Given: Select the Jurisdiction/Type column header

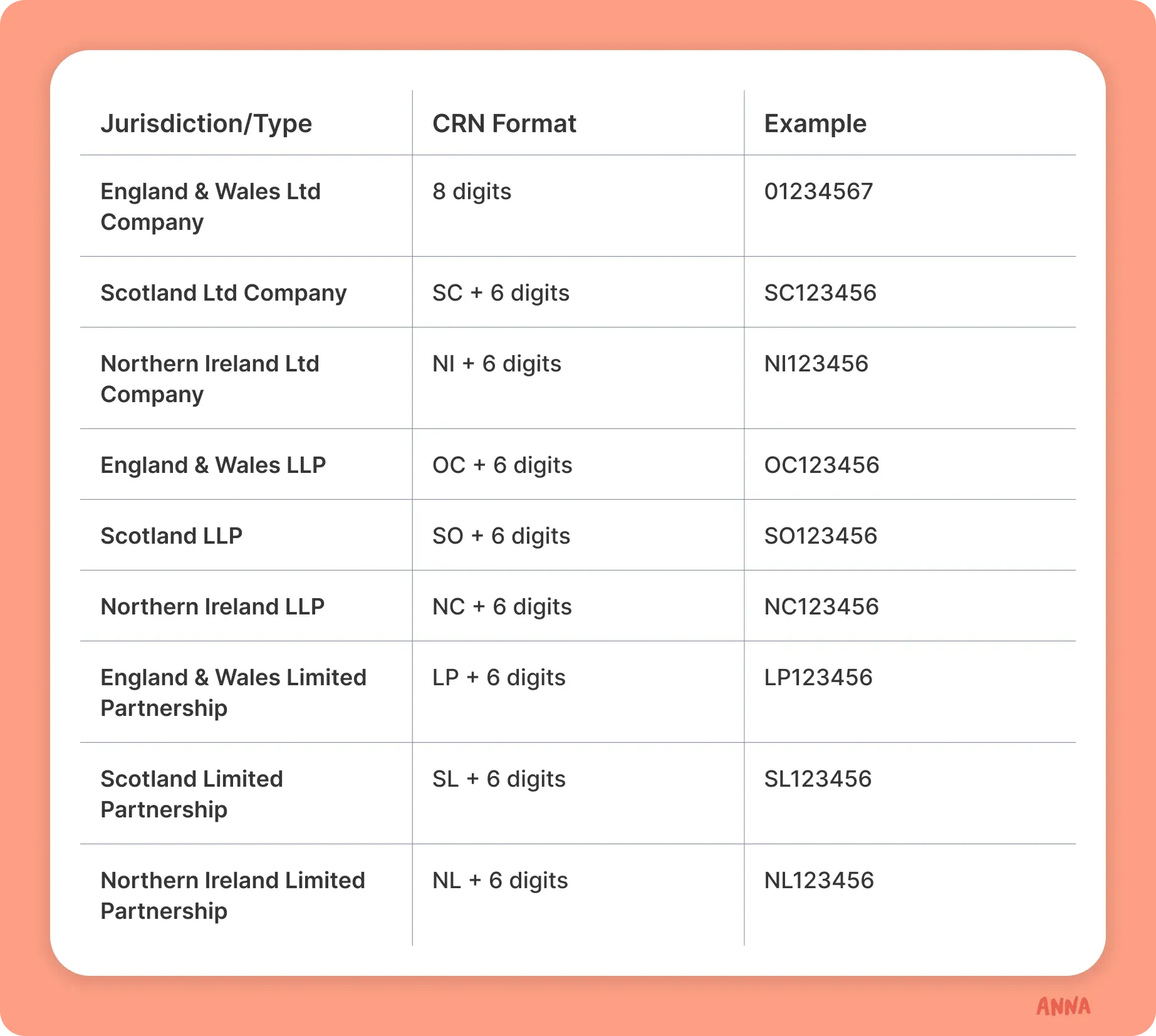Looking at the screenshot, I should pyautogui.click(x=206, y=124).
